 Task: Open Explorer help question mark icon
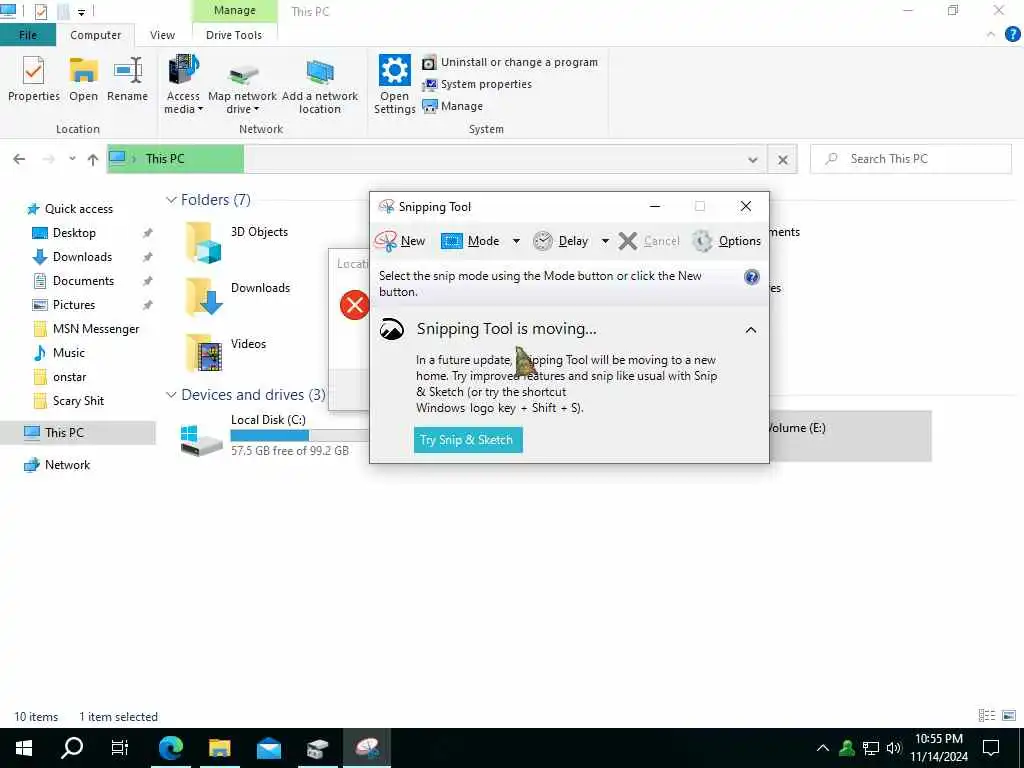click(x=1012, y=34)
